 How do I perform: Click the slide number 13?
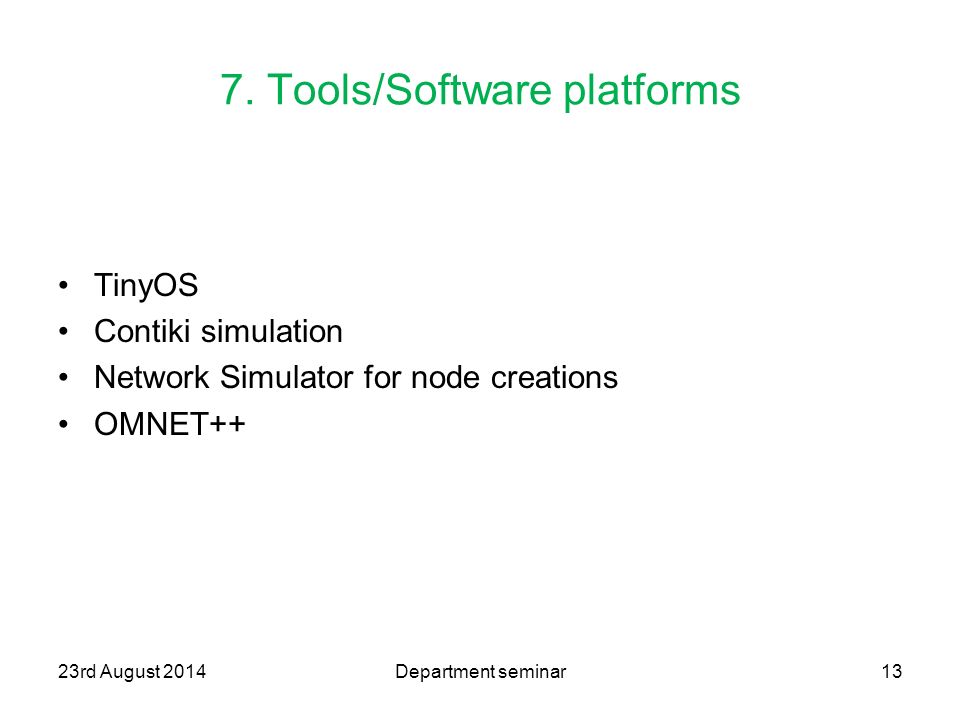point(891,672)
